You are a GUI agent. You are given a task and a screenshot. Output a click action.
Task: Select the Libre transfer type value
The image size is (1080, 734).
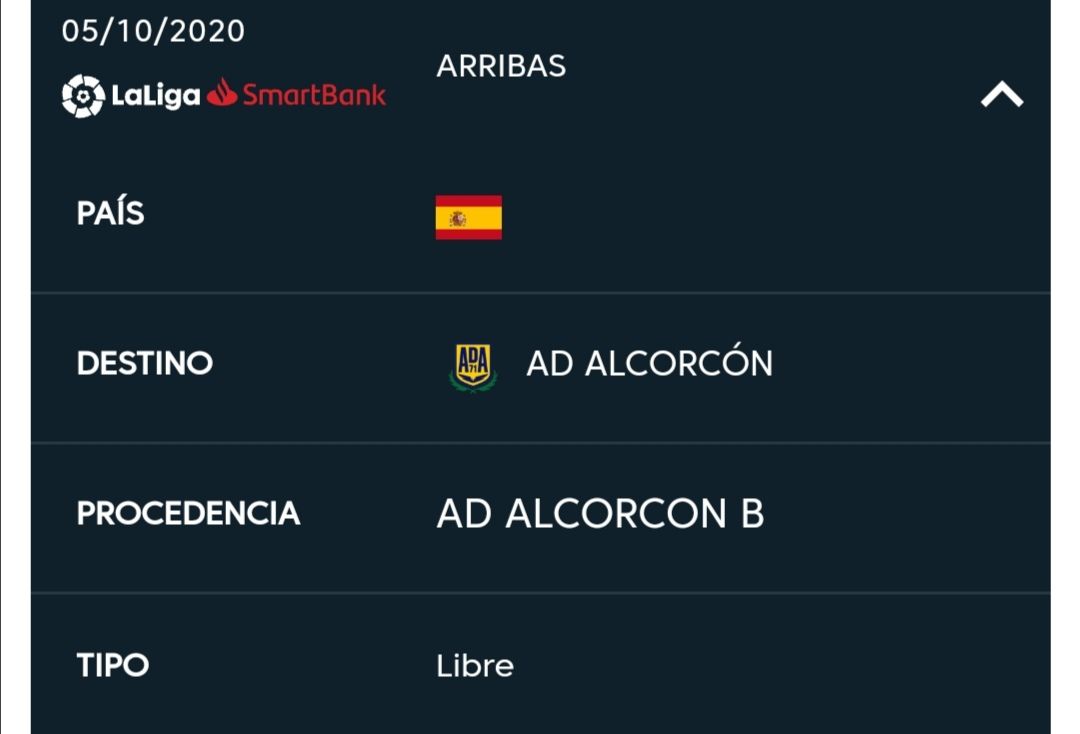point(475,665)
